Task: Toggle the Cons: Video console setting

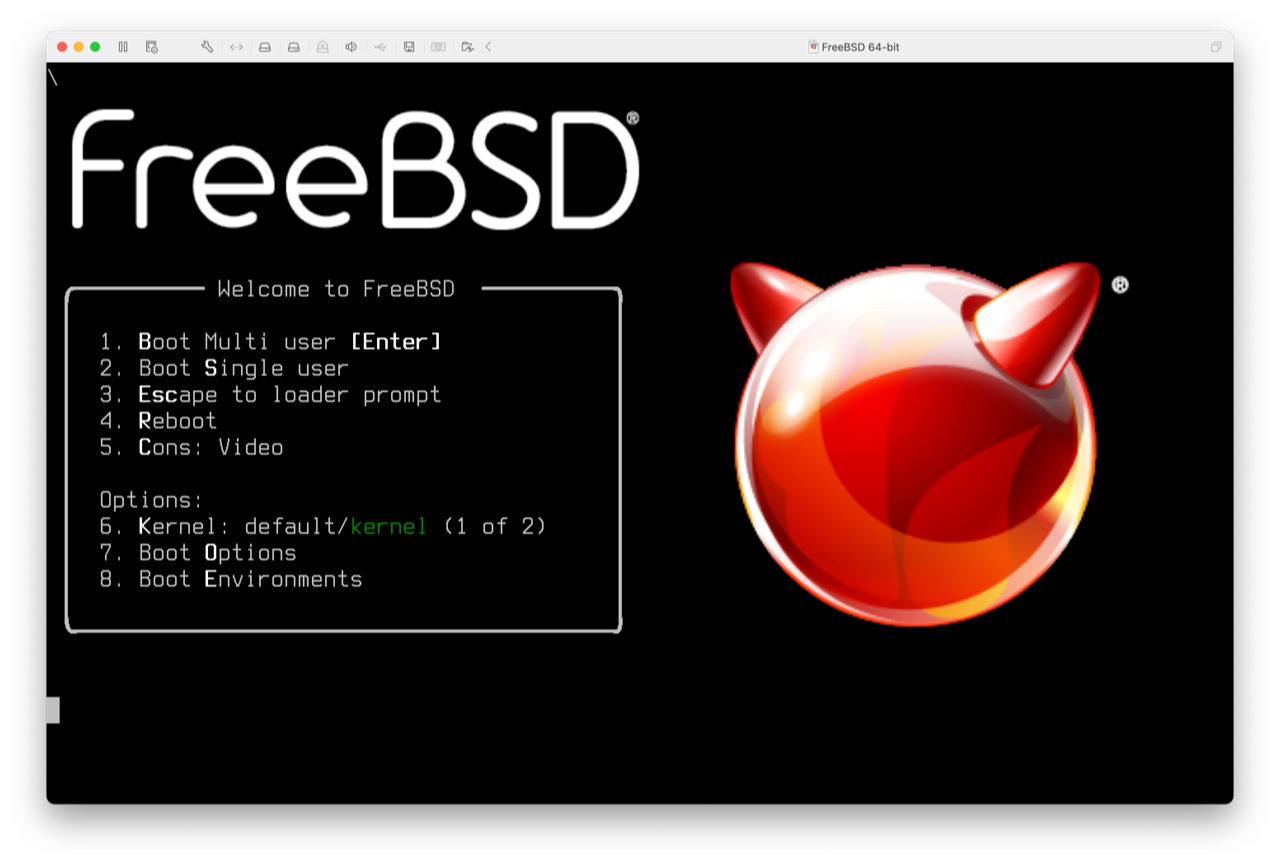Action: coord(210,447)
